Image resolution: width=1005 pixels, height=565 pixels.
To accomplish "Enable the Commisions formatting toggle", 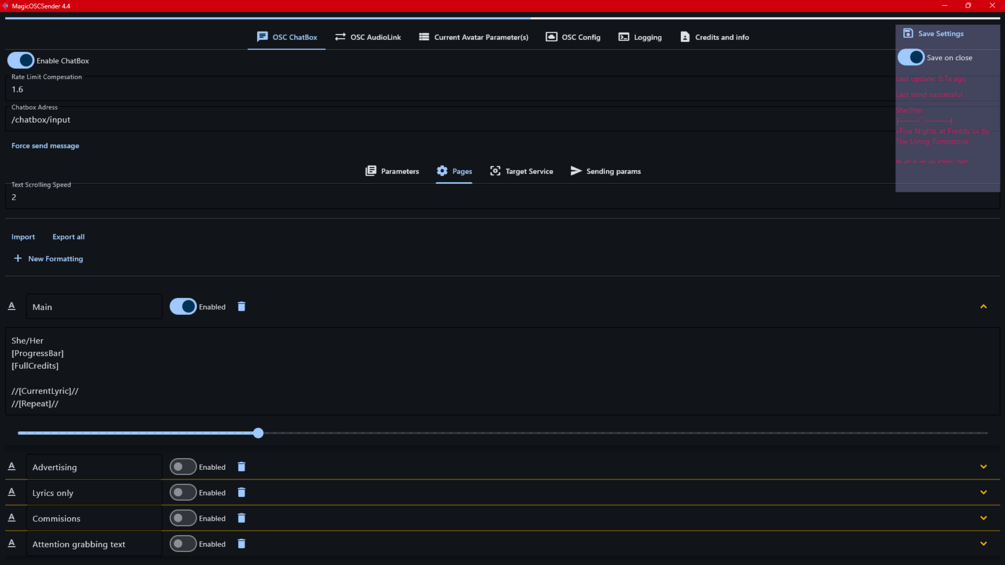I will (183, 518).
